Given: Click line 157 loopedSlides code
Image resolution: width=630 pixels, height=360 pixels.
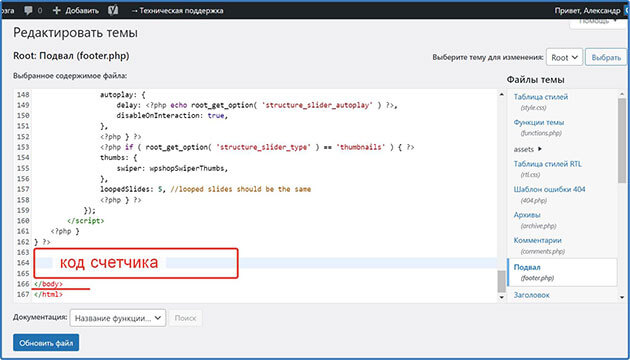Looking at the screenshot, I should coord(205,189).
